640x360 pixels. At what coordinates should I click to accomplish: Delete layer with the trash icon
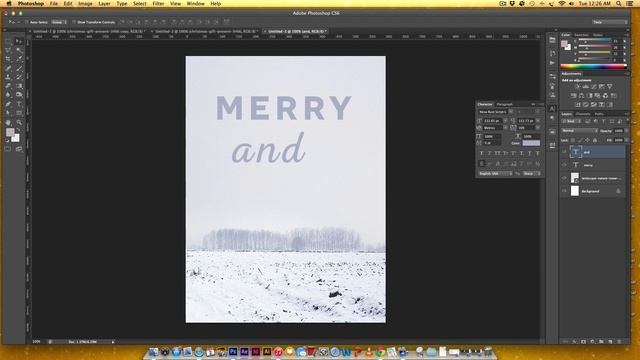coord(619,341)
